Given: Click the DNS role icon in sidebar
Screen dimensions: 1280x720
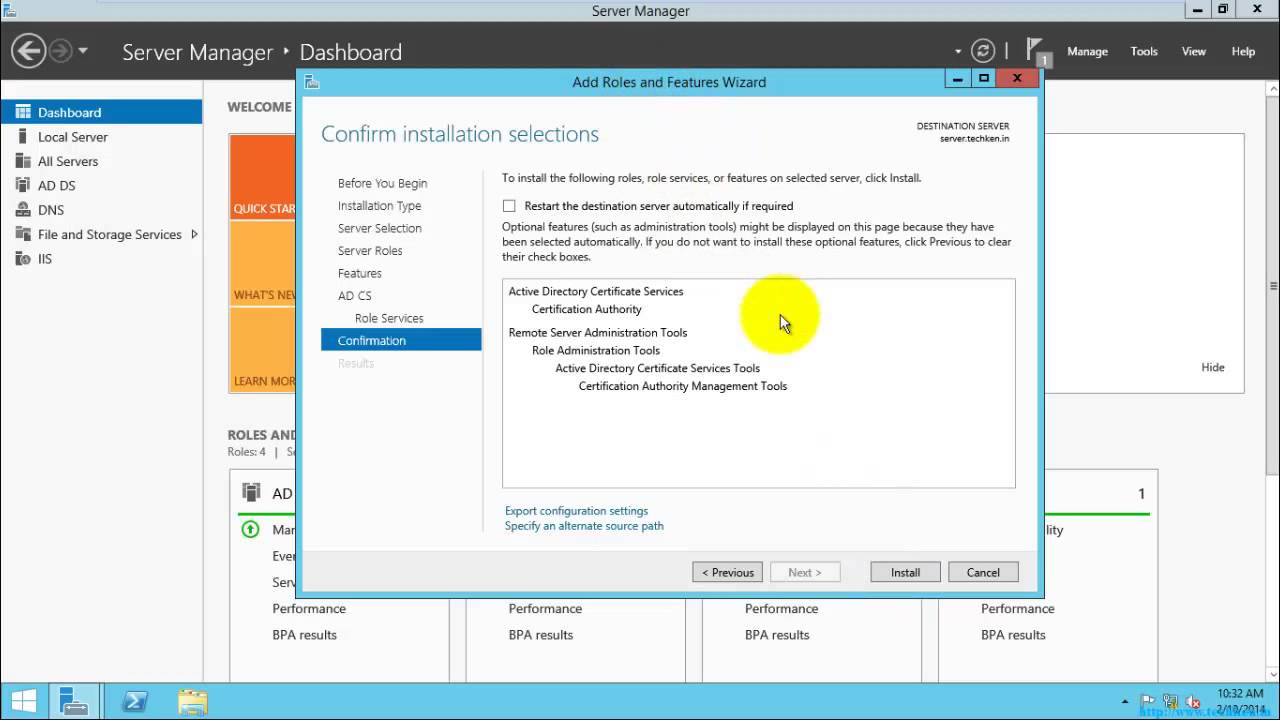Looking at the screenshot, I should click(x=23, y=210).
